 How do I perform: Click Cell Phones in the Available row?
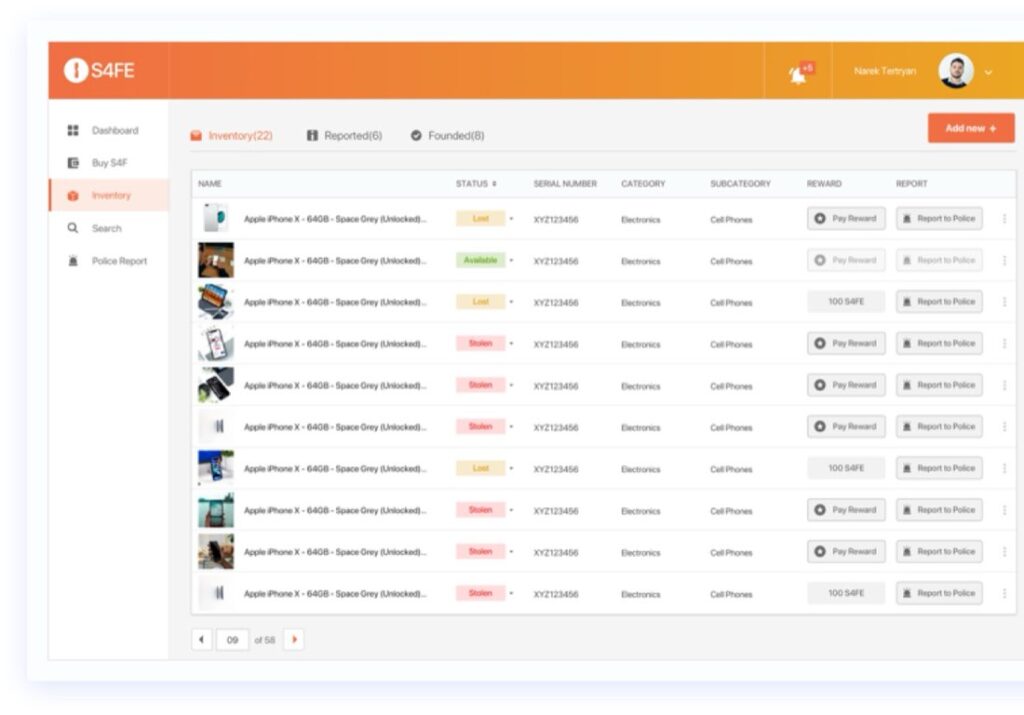731,261
